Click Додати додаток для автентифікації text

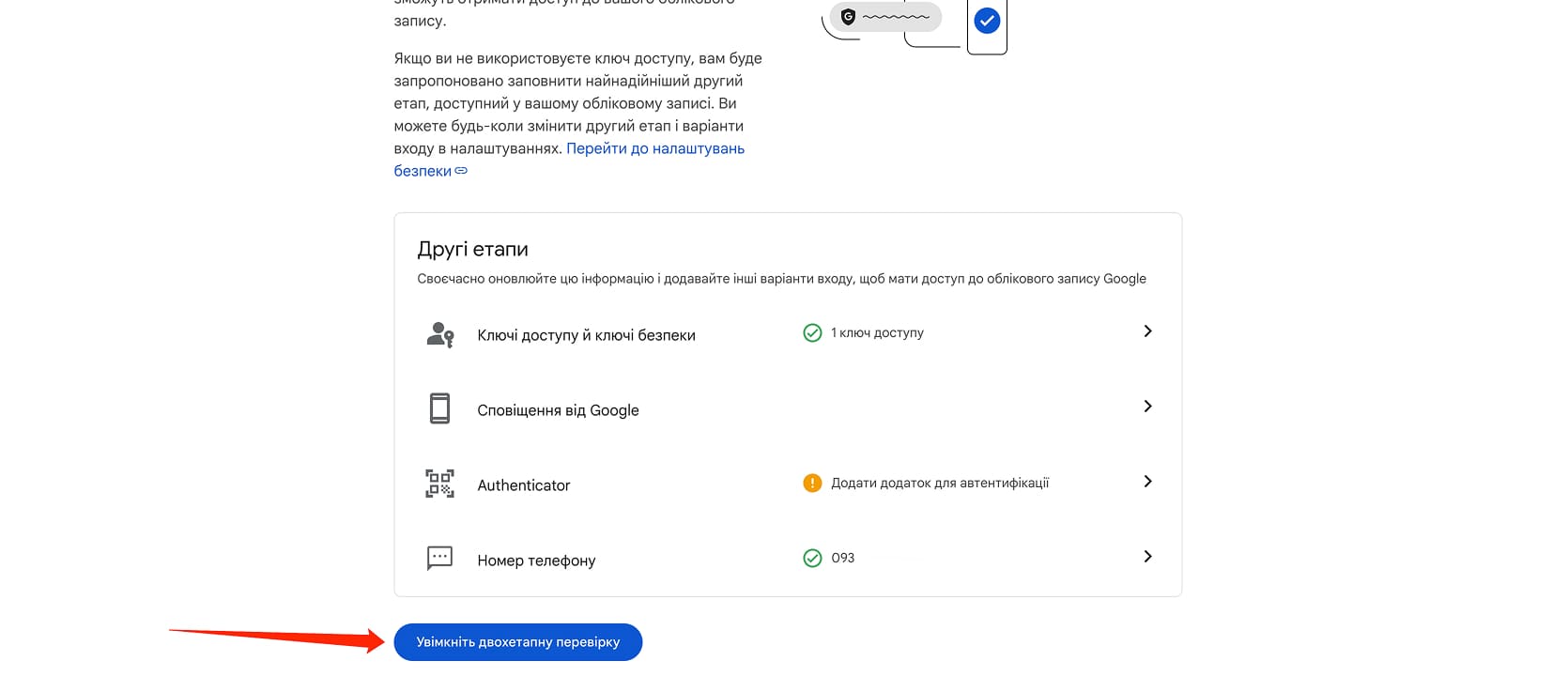(940, 483)
